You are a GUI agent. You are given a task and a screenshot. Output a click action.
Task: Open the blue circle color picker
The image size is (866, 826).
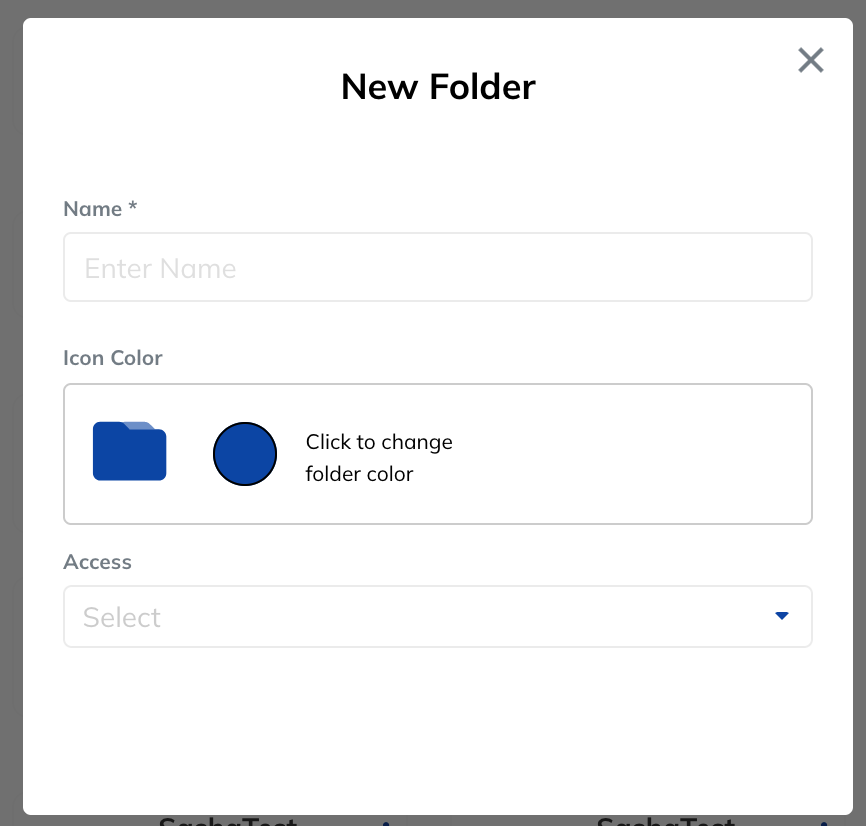click(245, 454)
